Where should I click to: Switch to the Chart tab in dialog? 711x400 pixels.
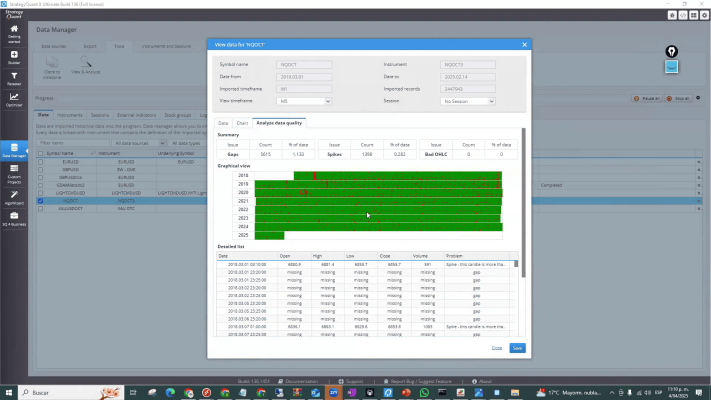tap(242, 122)
